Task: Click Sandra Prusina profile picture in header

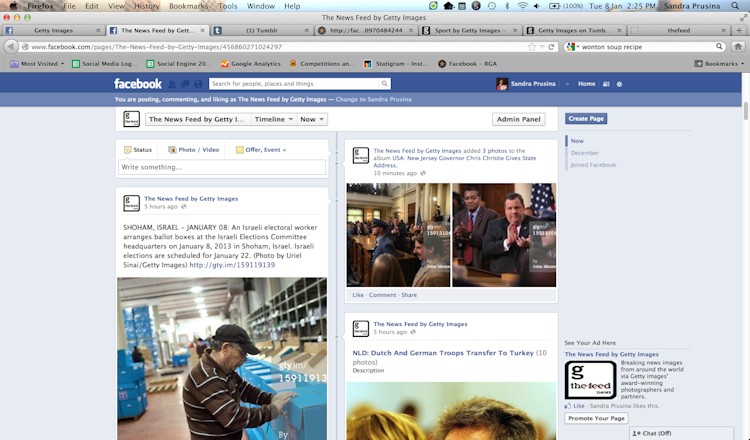Action: click(502, 84)
